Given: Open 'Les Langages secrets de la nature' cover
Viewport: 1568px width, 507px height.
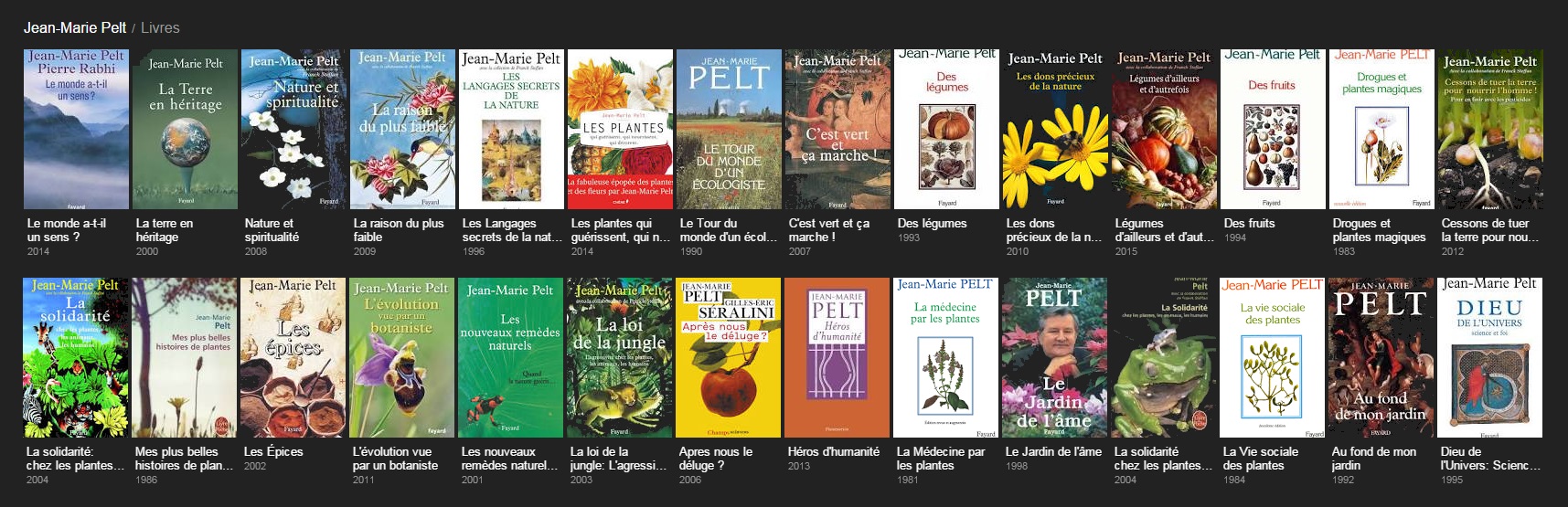Looking at the screenshot, I should (511, 130).
